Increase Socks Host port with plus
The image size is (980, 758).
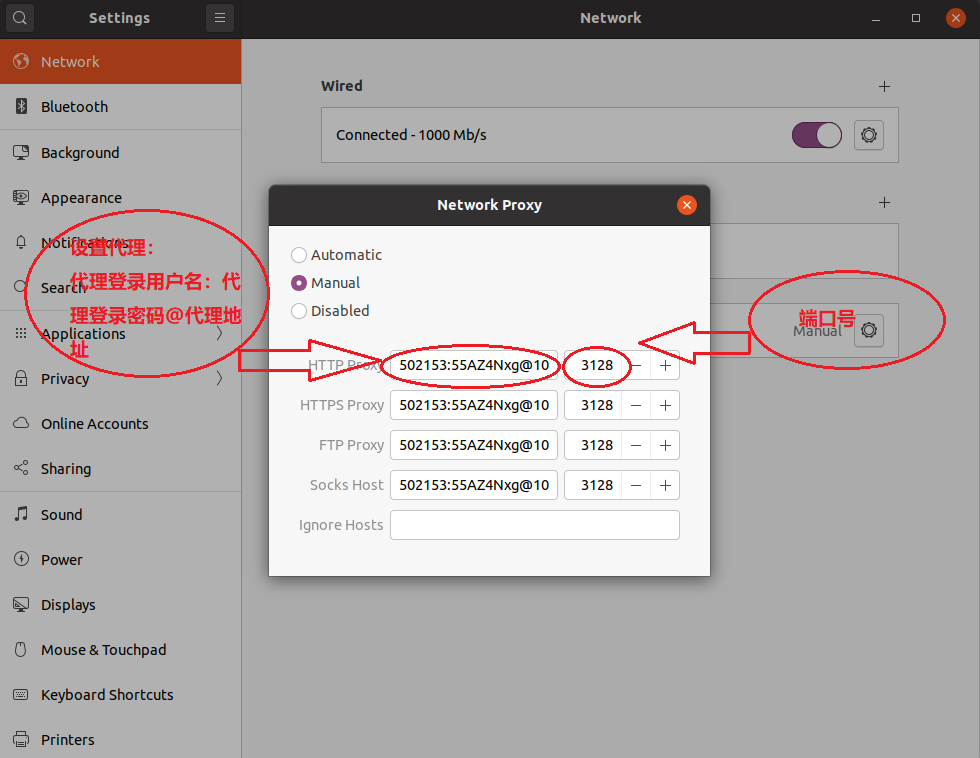(665, 486)
